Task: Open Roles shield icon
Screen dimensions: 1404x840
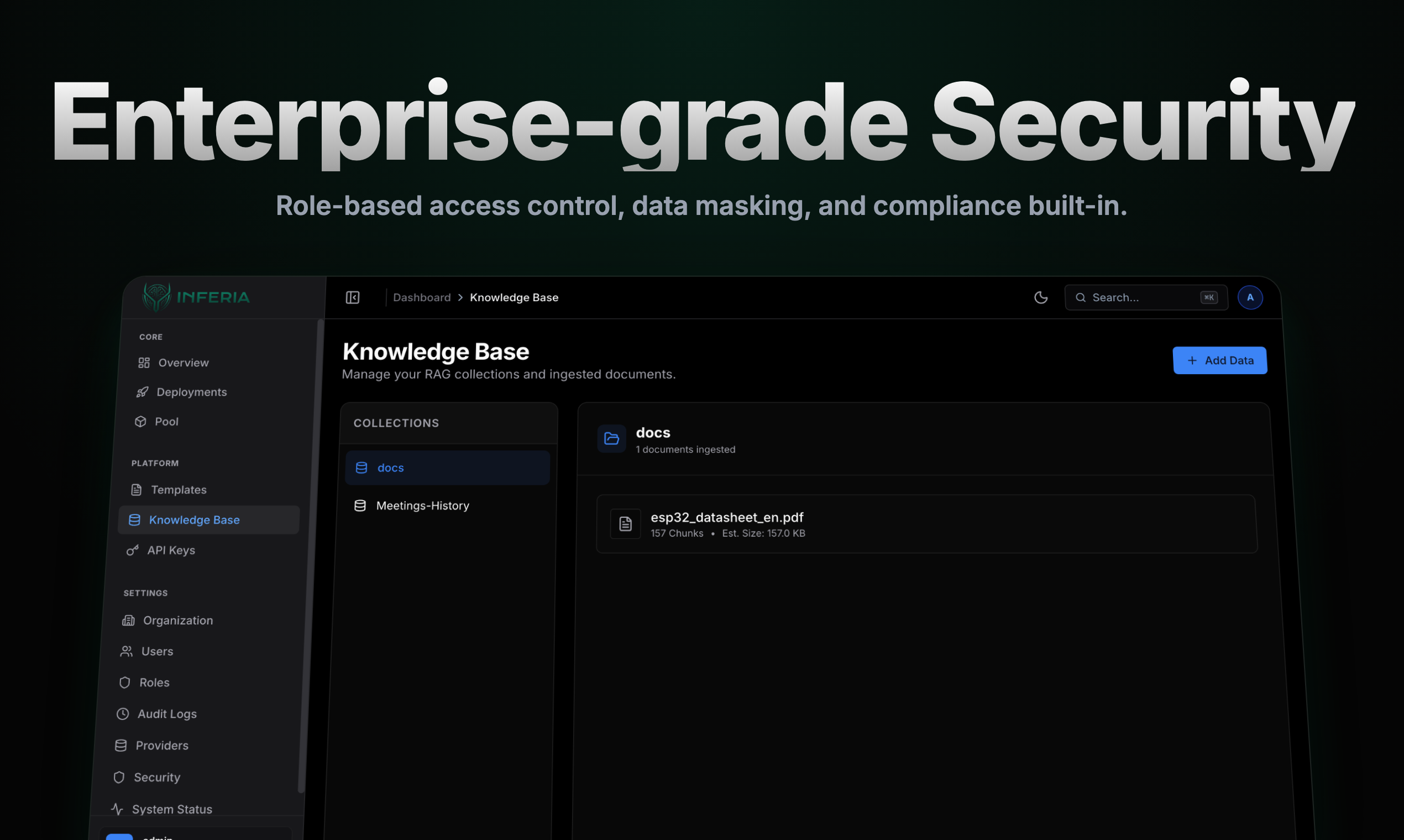Action: point(124,683)
